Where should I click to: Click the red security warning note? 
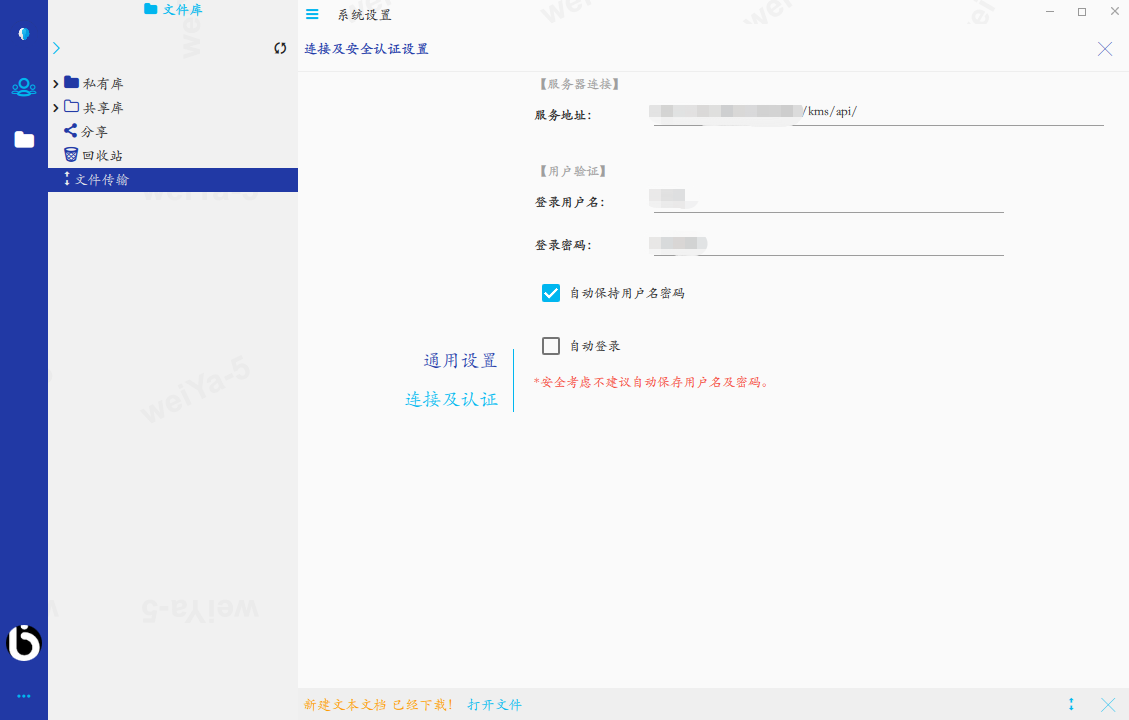(652, 382)
